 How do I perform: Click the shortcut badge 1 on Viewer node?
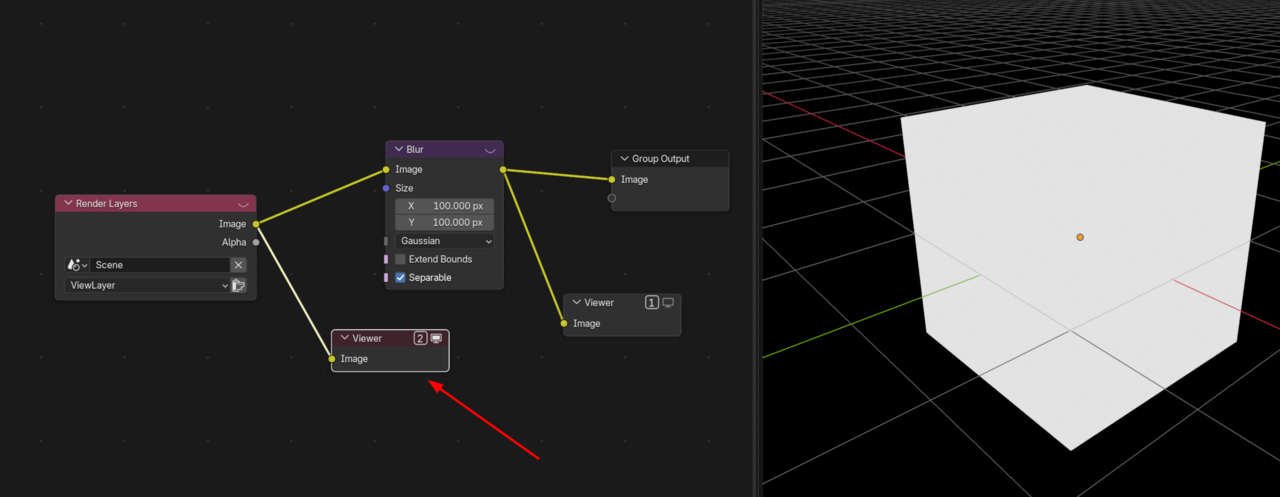click(652, 302)
